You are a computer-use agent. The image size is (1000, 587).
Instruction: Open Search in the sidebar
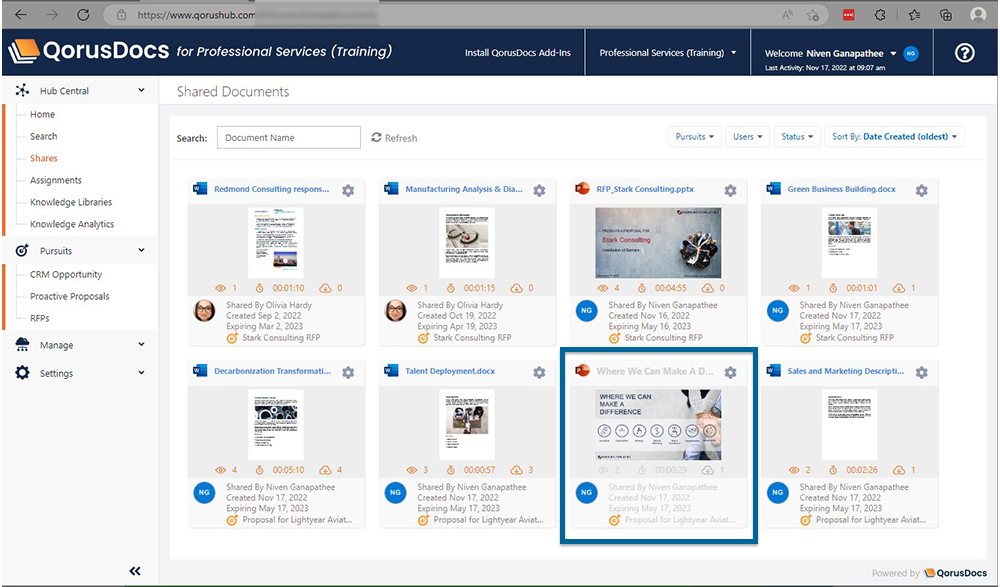coord(43,136)
